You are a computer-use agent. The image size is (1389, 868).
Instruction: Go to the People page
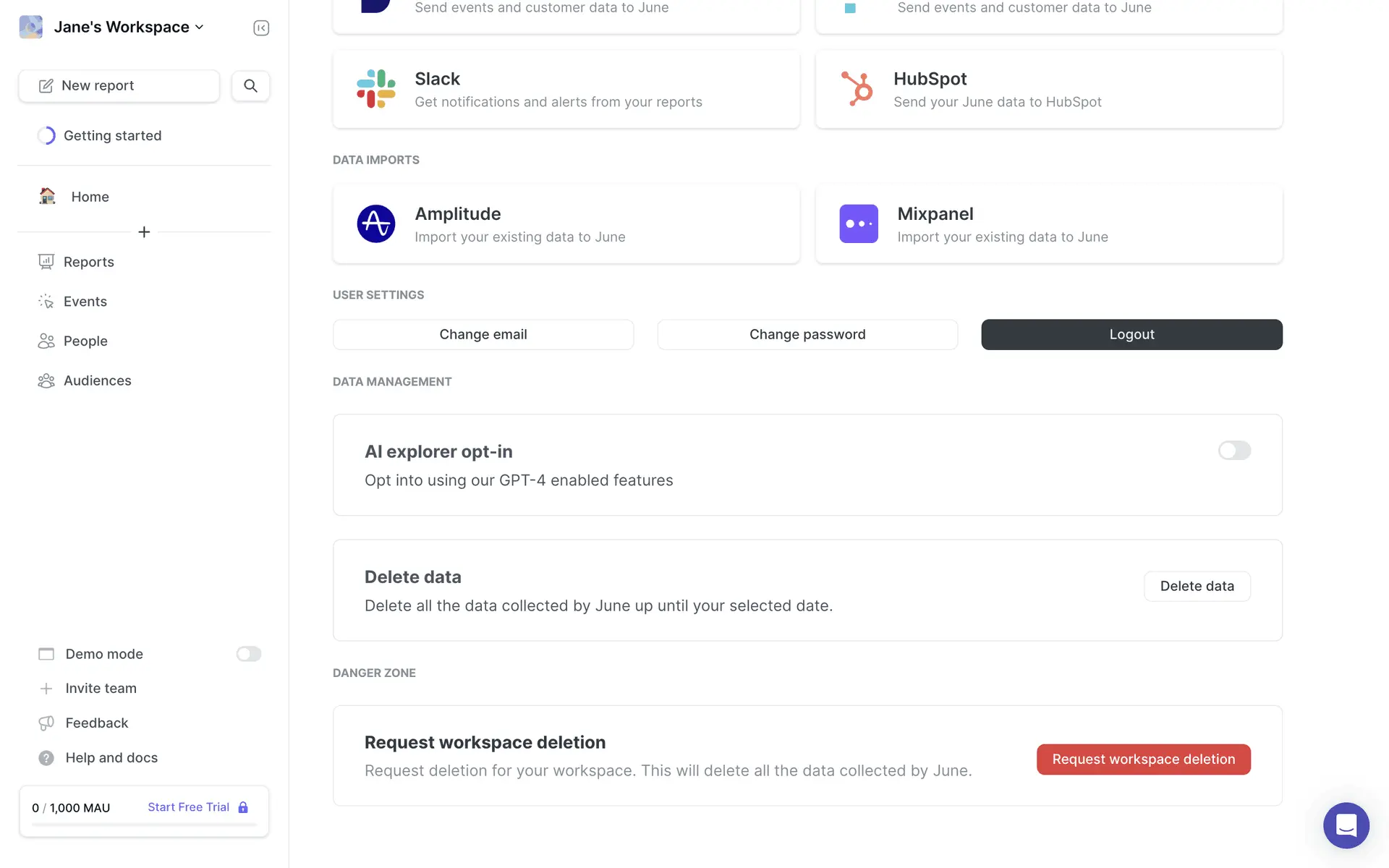pos(85,341)
